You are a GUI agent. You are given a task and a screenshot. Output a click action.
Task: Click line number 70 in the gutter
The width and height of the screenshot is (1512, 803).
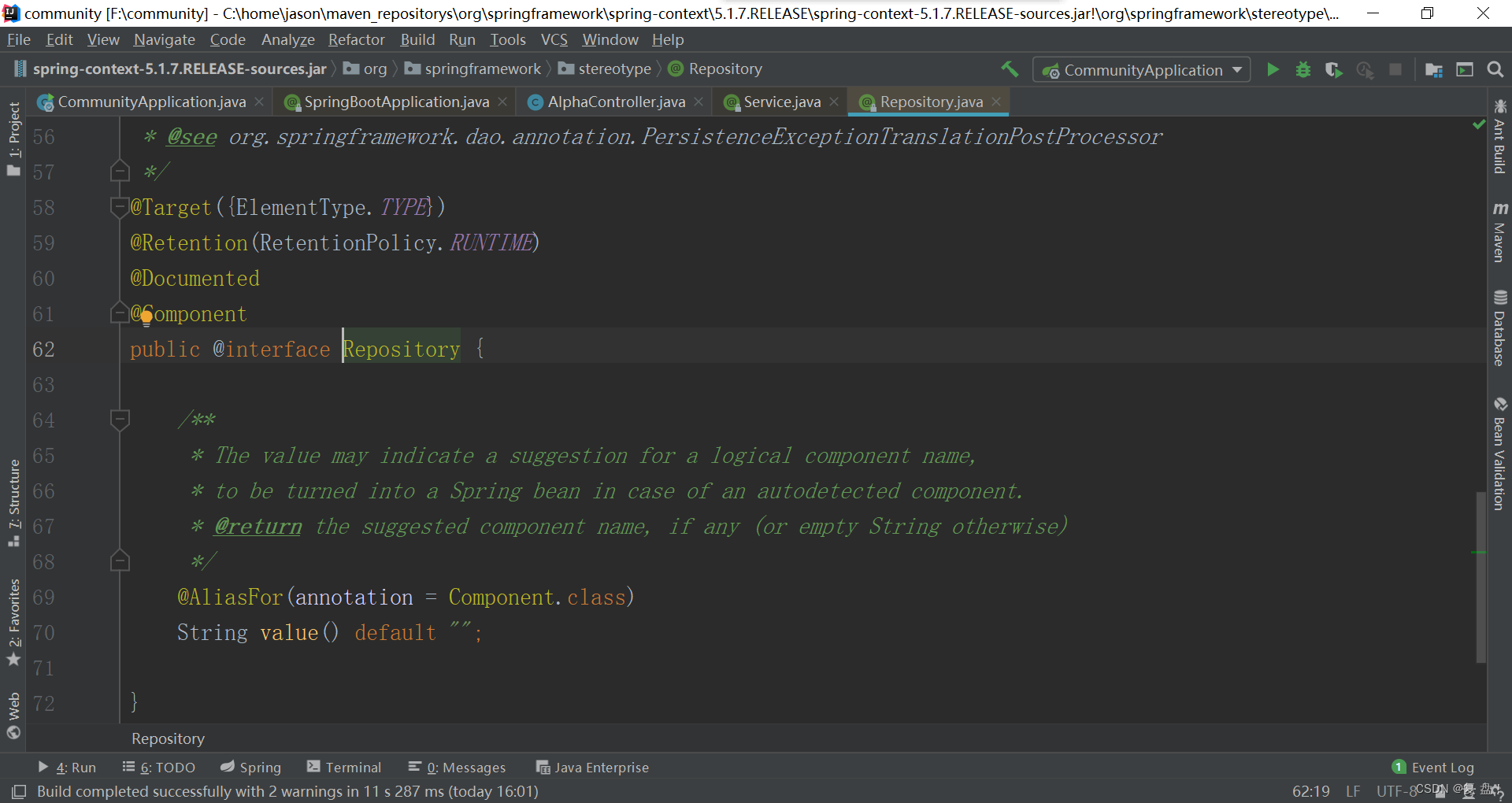44,632
